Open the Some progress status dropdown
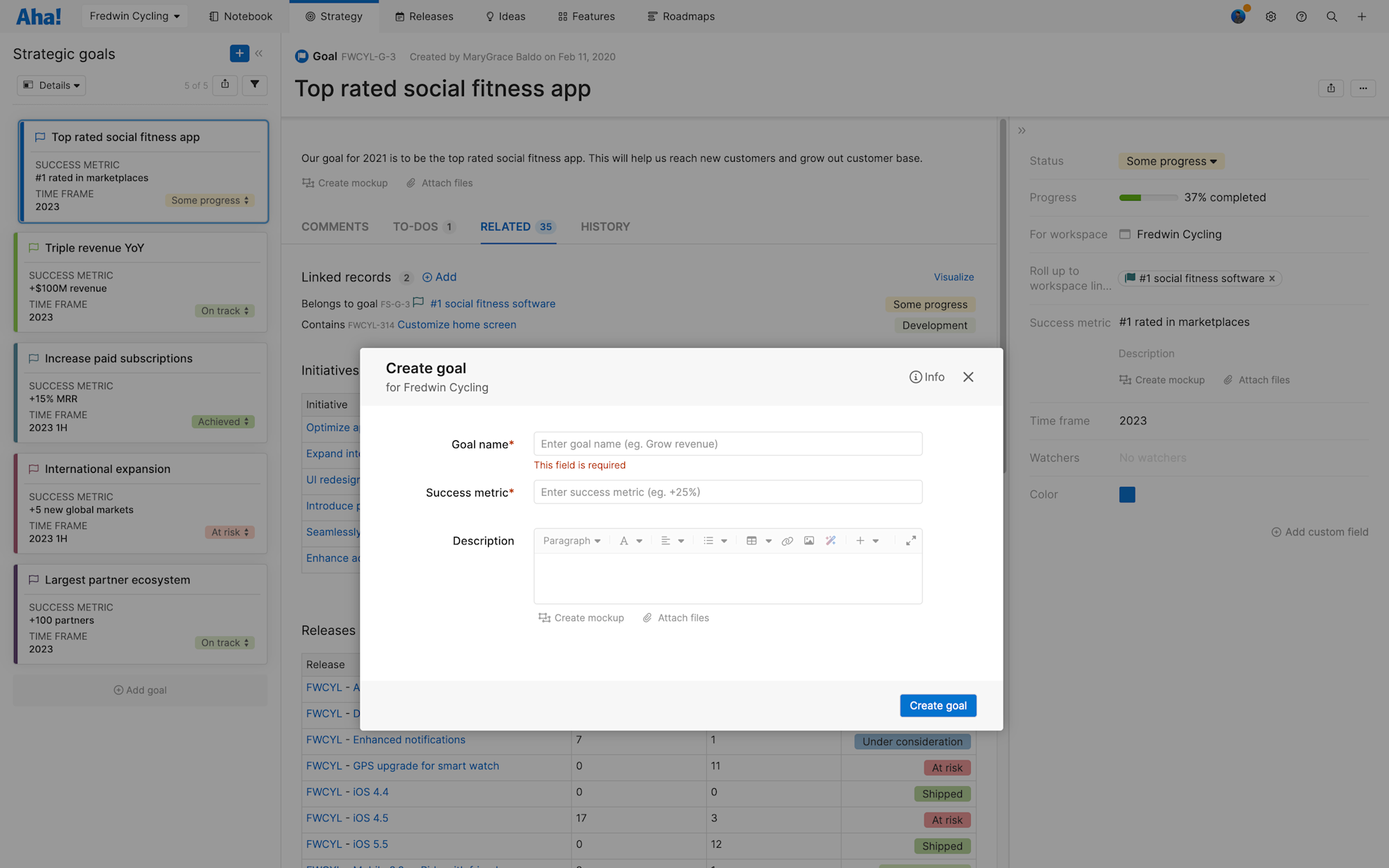The width and height of the screenshot is (1389, 868). (1171, 161)
